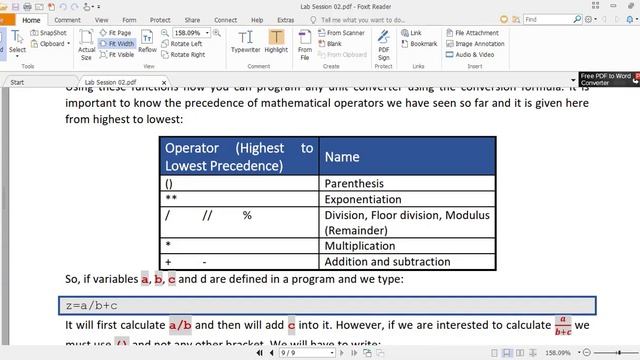Select the Typewriter tool

245,42
